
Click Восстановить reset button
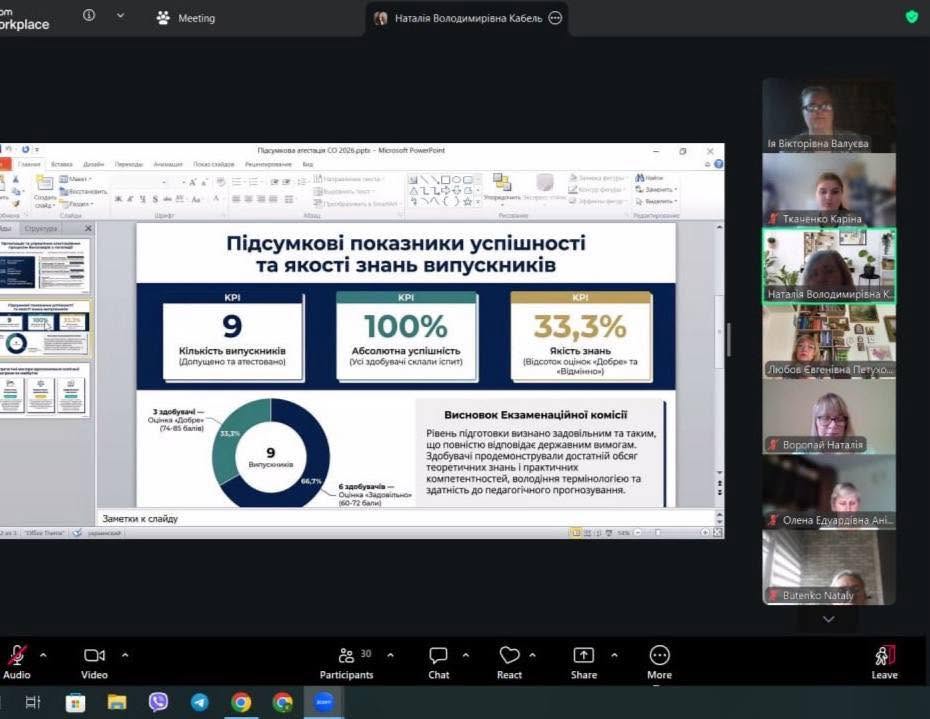84,192
